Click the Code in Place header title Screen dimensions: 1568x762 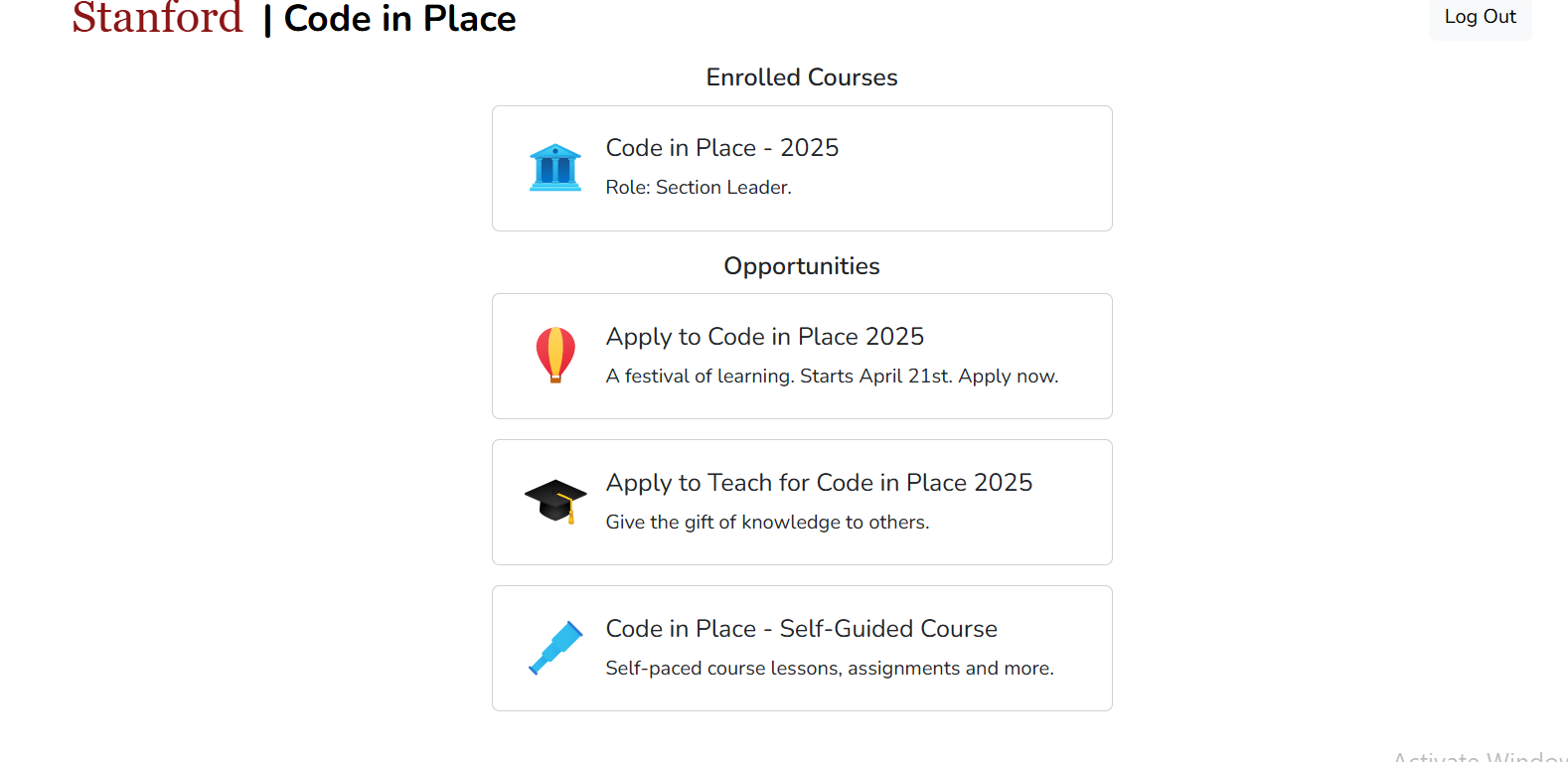(x=399, y=19)
